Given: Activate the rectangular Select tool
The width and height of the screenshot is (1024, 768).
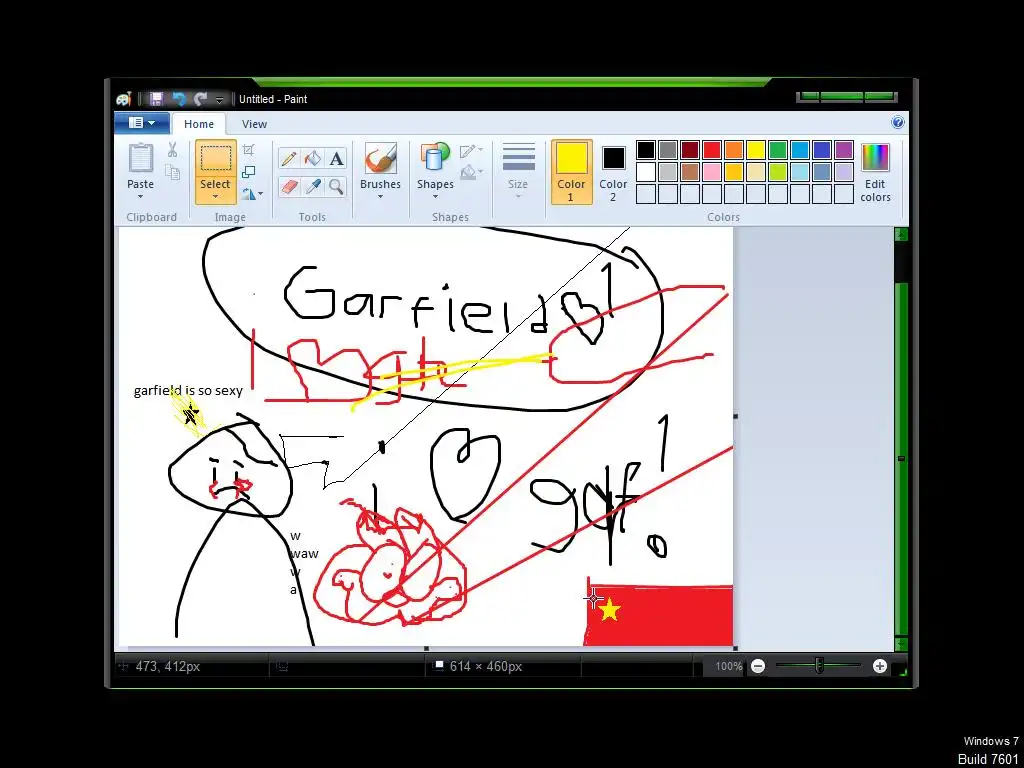Looking at the screenshot, I should 216,159.
